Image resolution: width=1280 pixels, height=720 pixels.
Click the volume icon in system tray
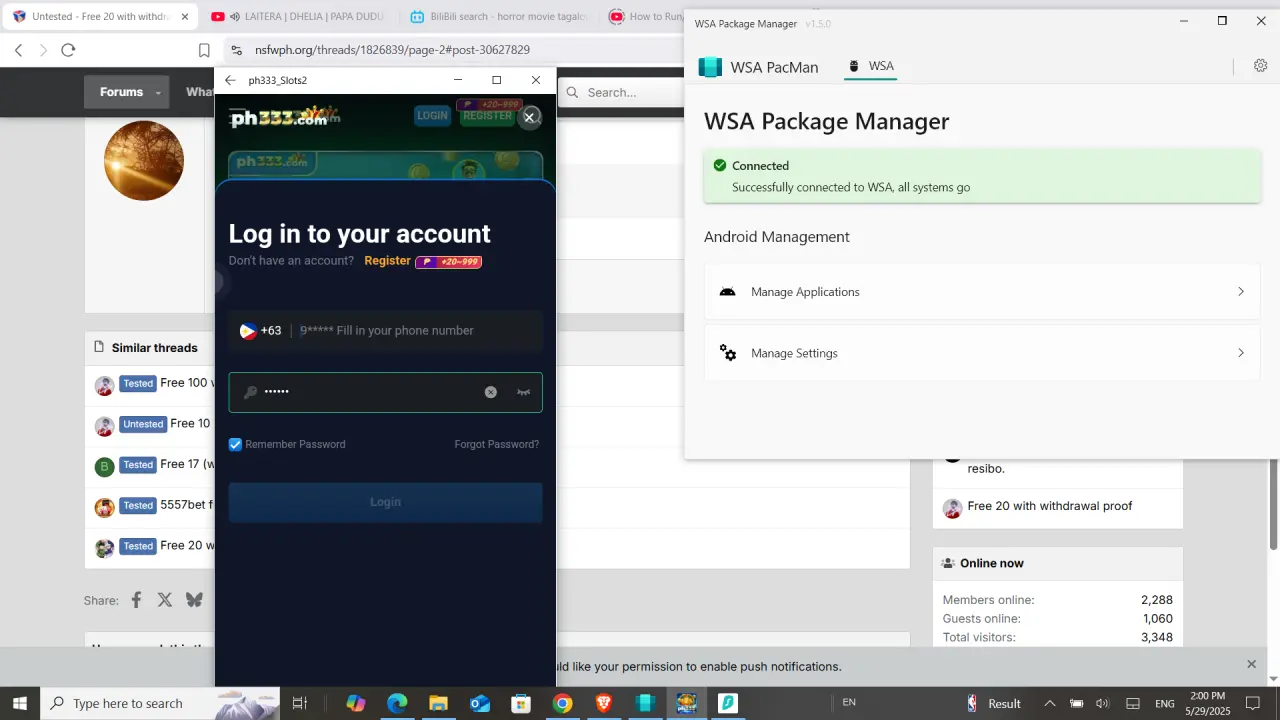pos(1103,703)
